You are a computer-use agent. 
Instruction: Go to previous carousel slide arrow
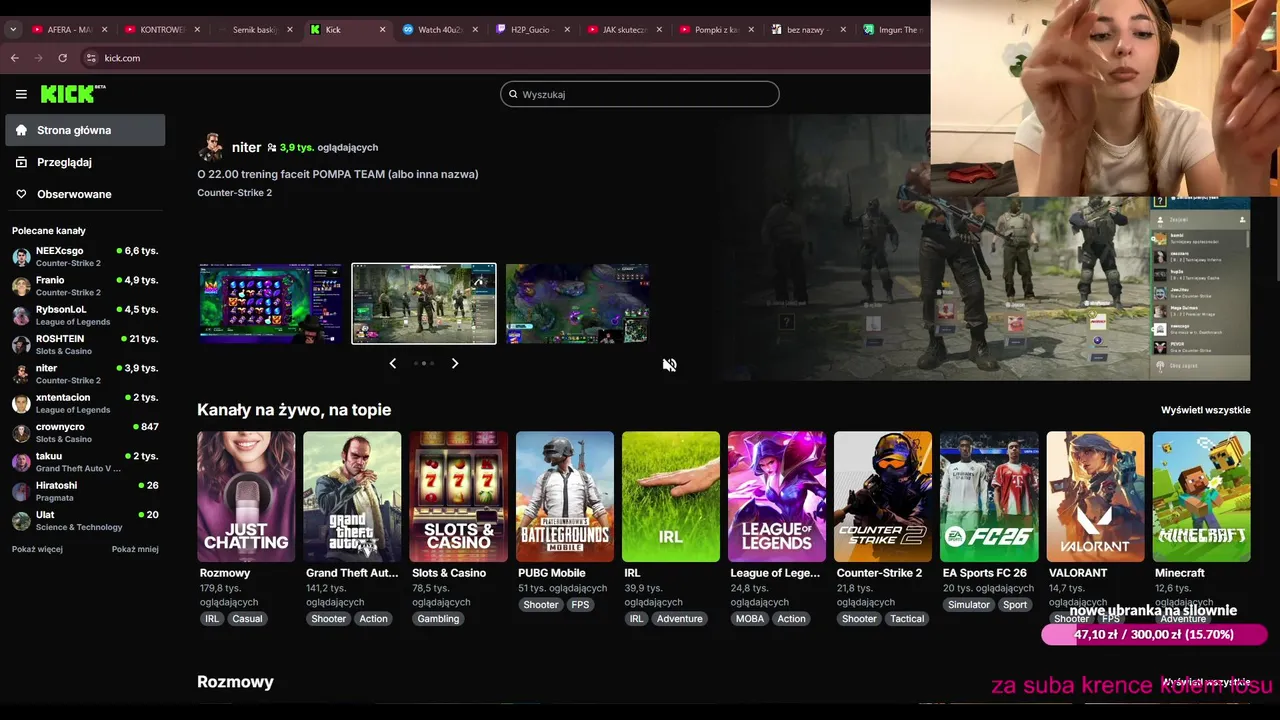pyautogui.click(x=393, y=363)
